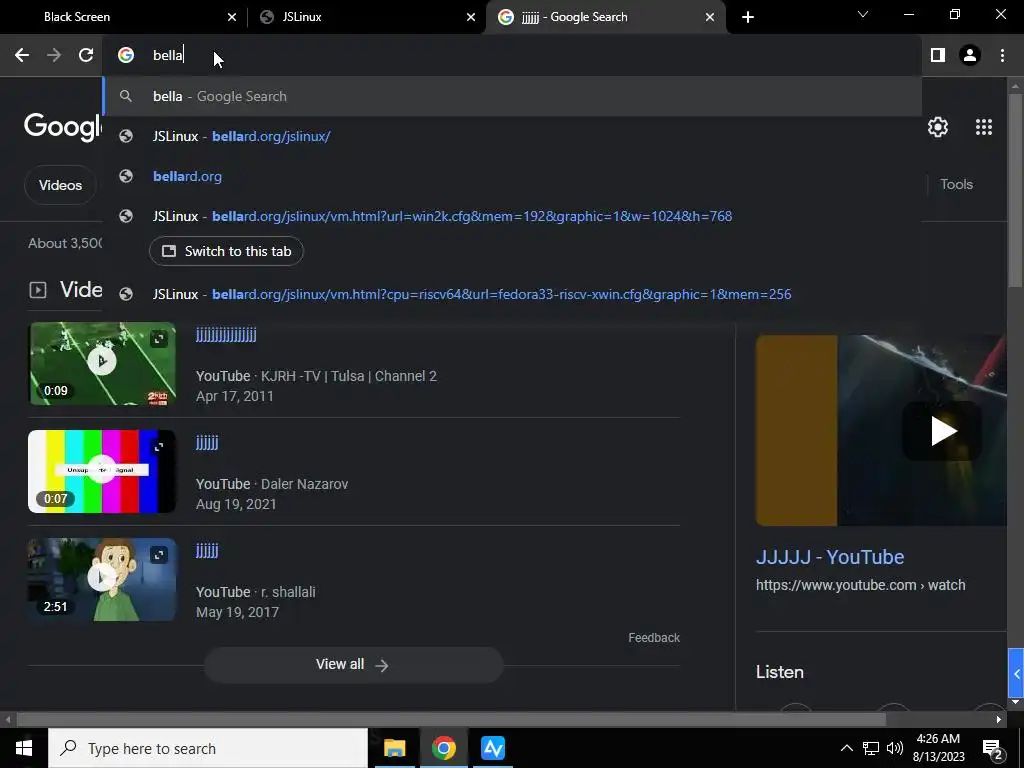Click the Chrome taskbar icon
1024x768 pixels.
coord(443,748)
